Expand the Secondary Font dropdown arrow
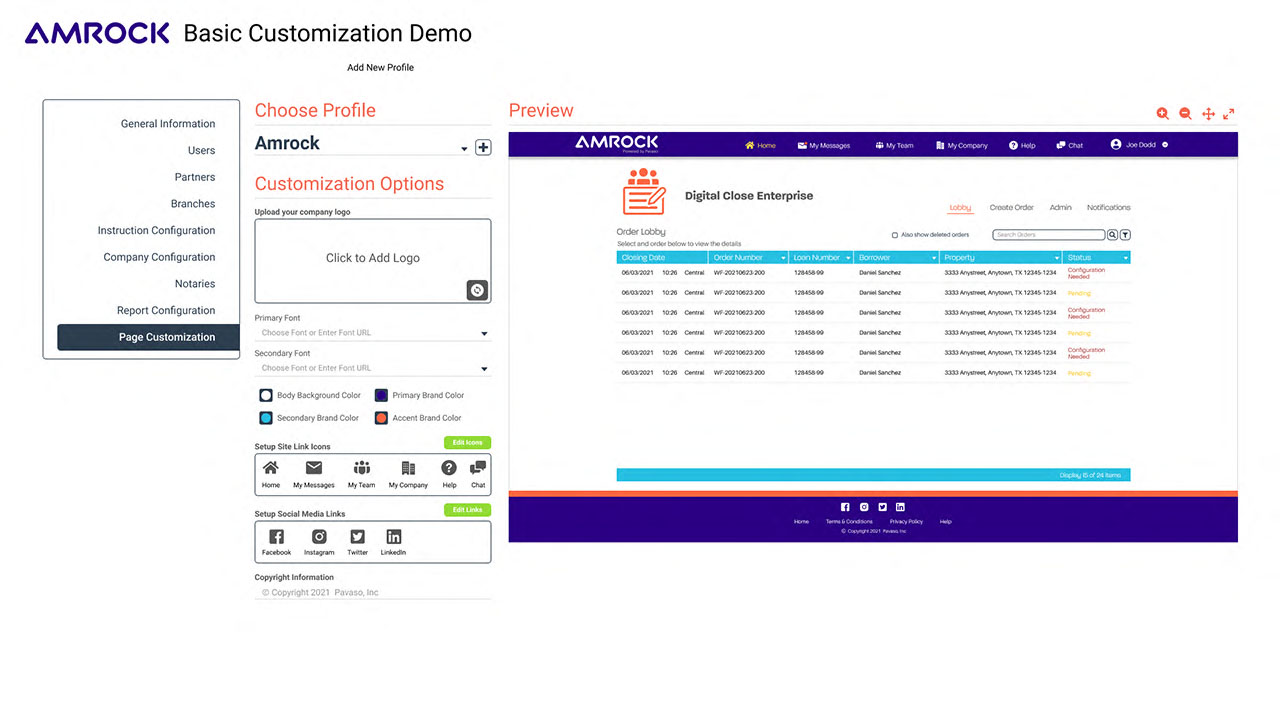This screenshot has width=1280, height=720. 484,369
